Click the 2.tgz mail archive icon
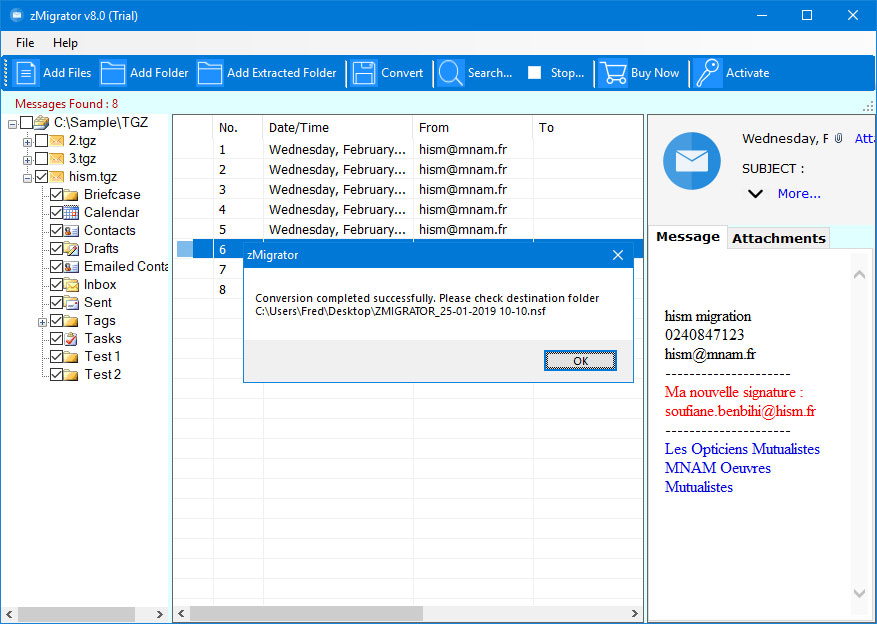Viewport: 877px width, 624px height. click(x=56, y=140)
